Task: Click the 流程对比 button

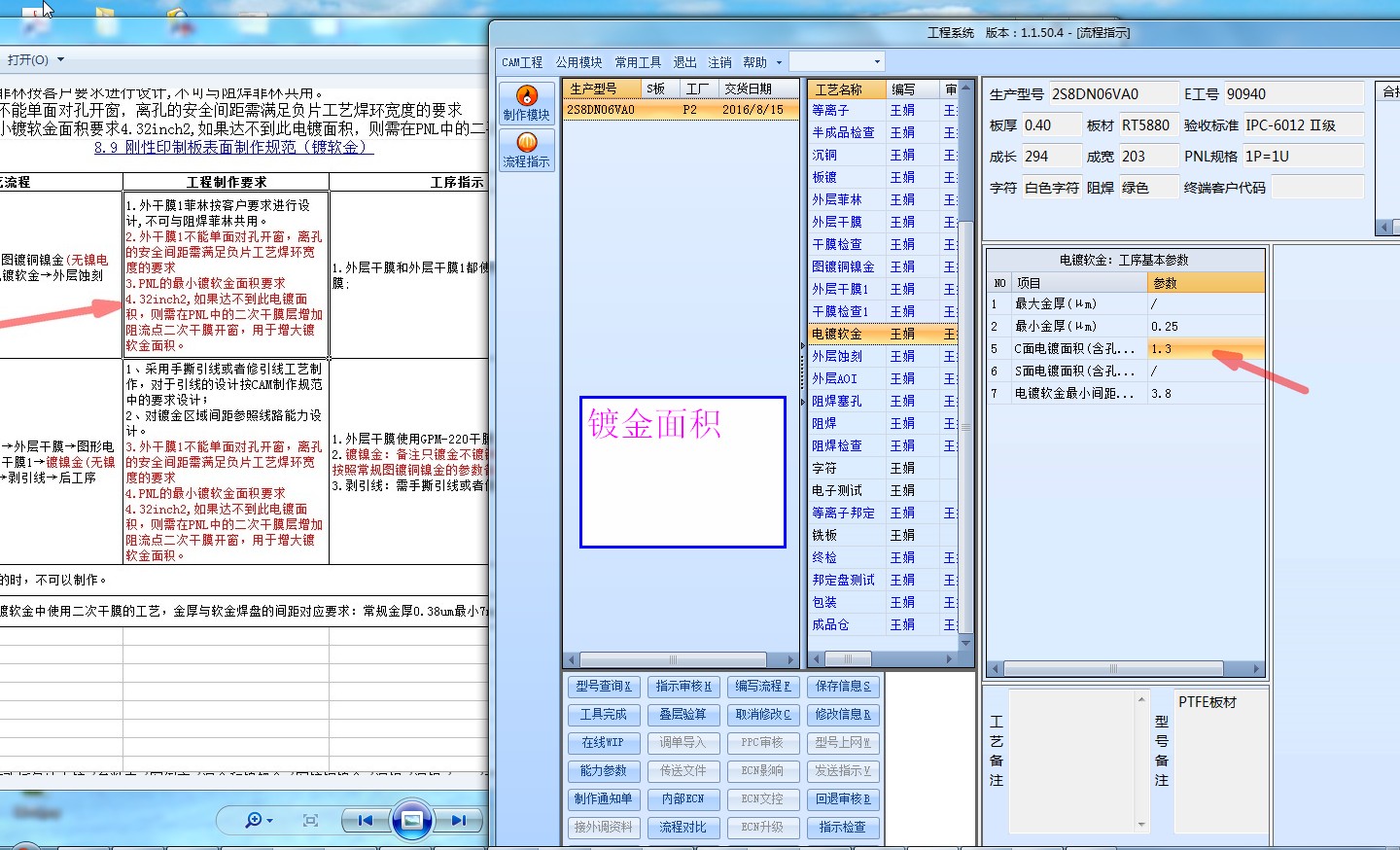Action: tap(682, 828)
